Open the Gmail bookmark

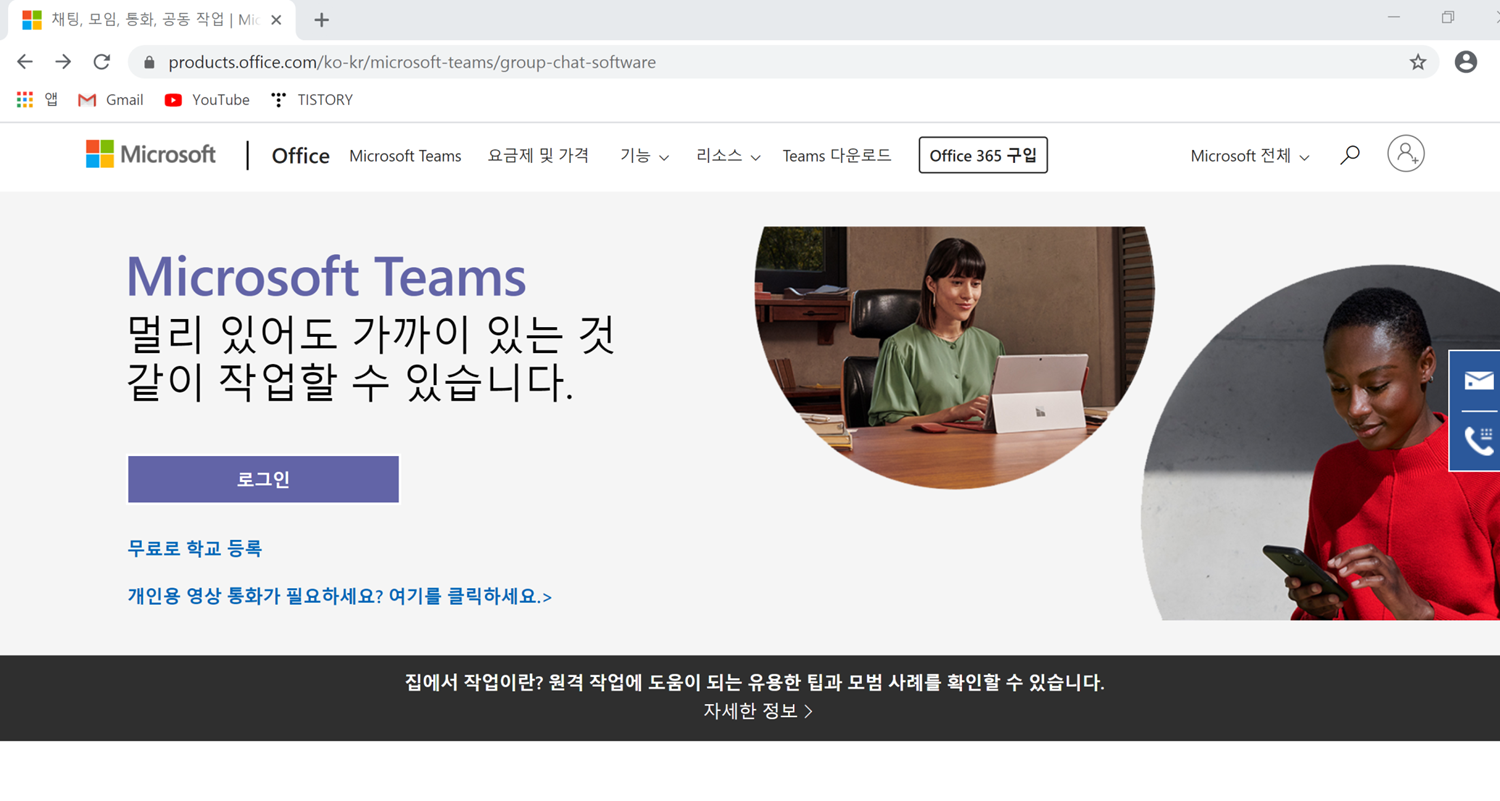[111, 100]
